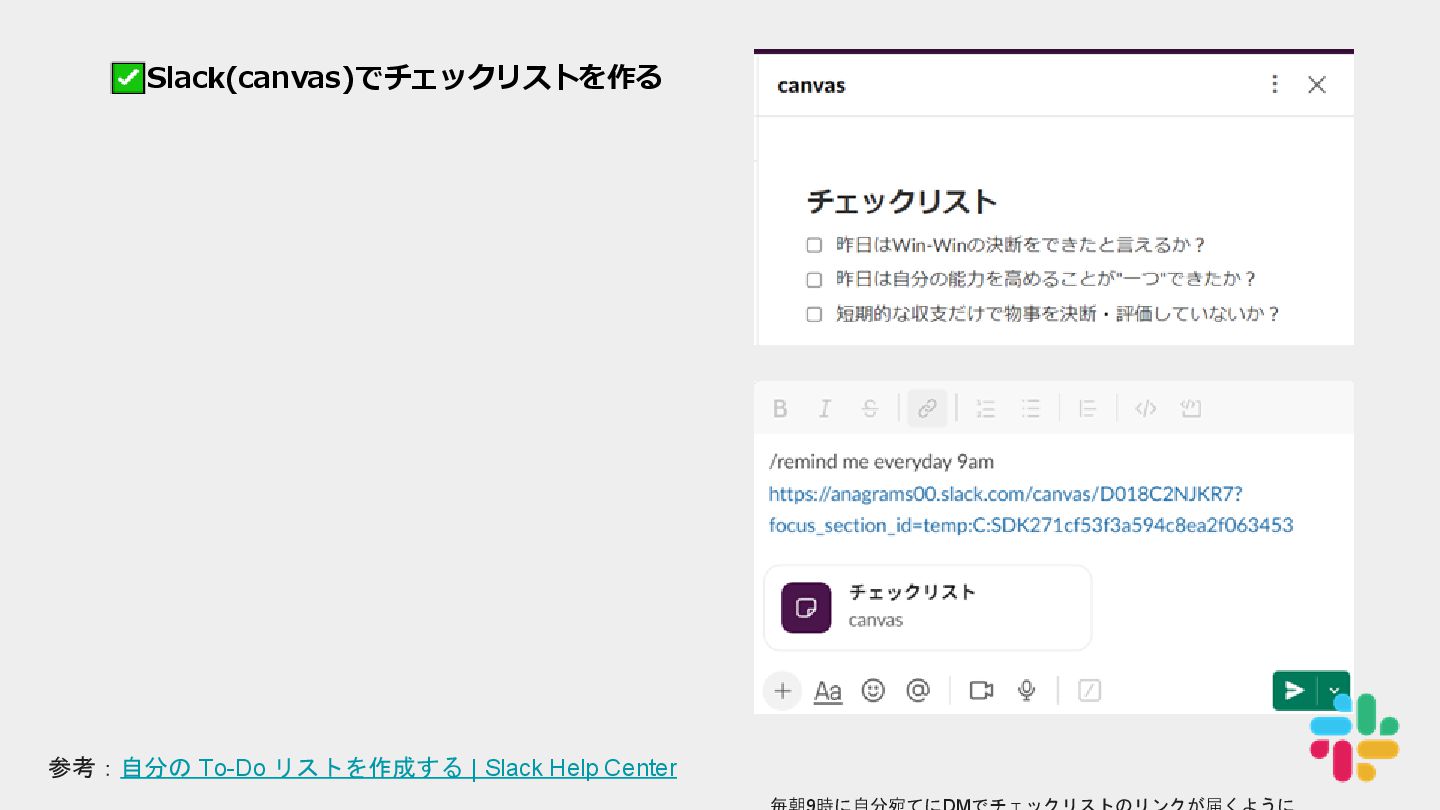Toggle italic formatting in message composer
This screenshot has width=1440, height=810.
click(825, 408)
